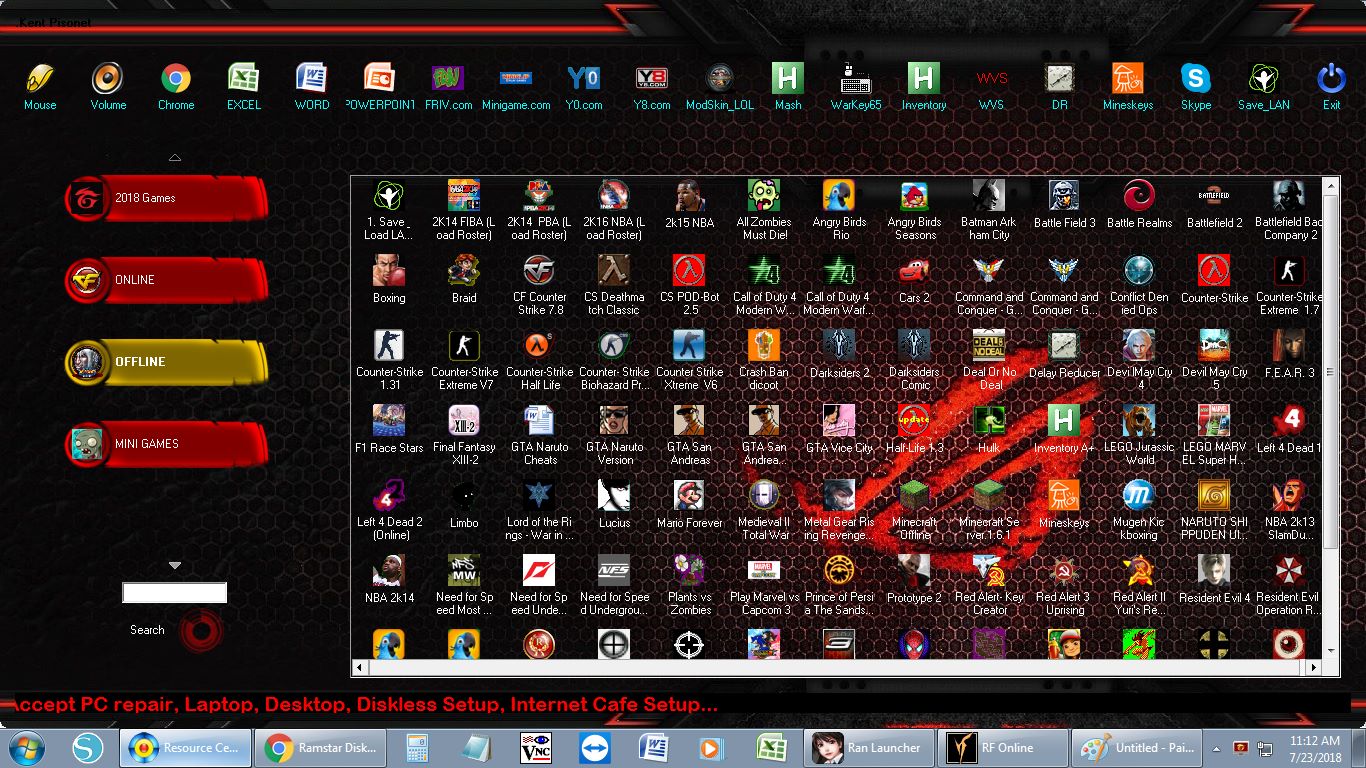Screen dimensions: 1366x768
Task: Launch the Limbo game
Action: (x=464, y=504)
